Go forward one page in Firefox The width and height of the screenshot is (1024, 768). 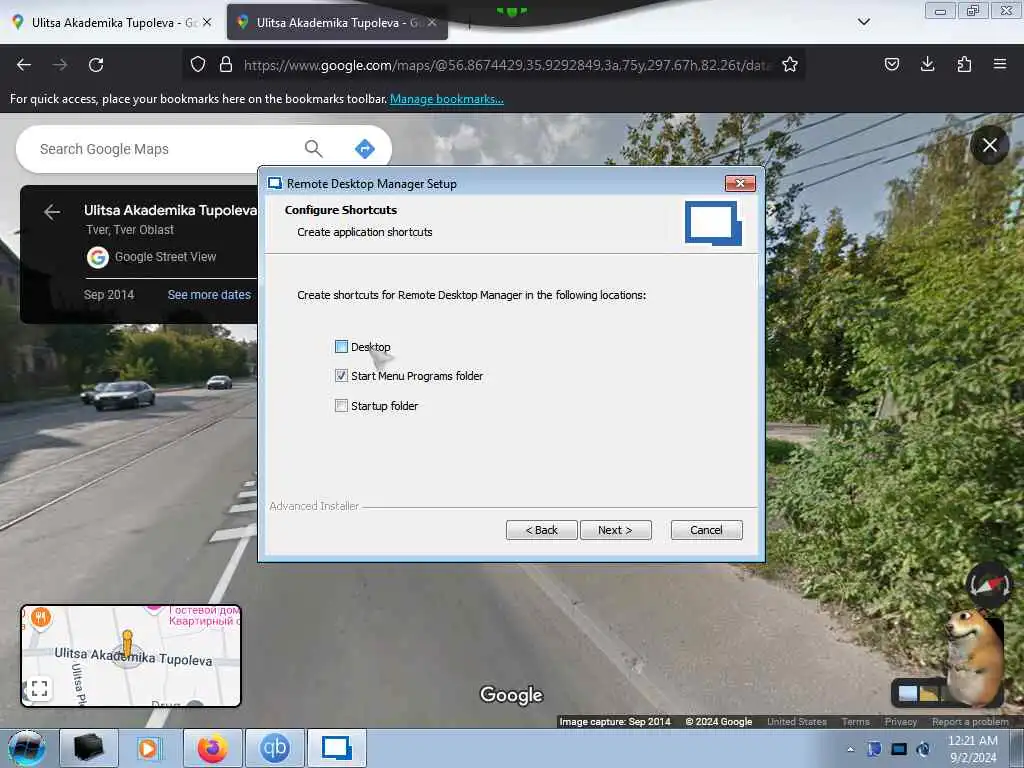point(60,65)
